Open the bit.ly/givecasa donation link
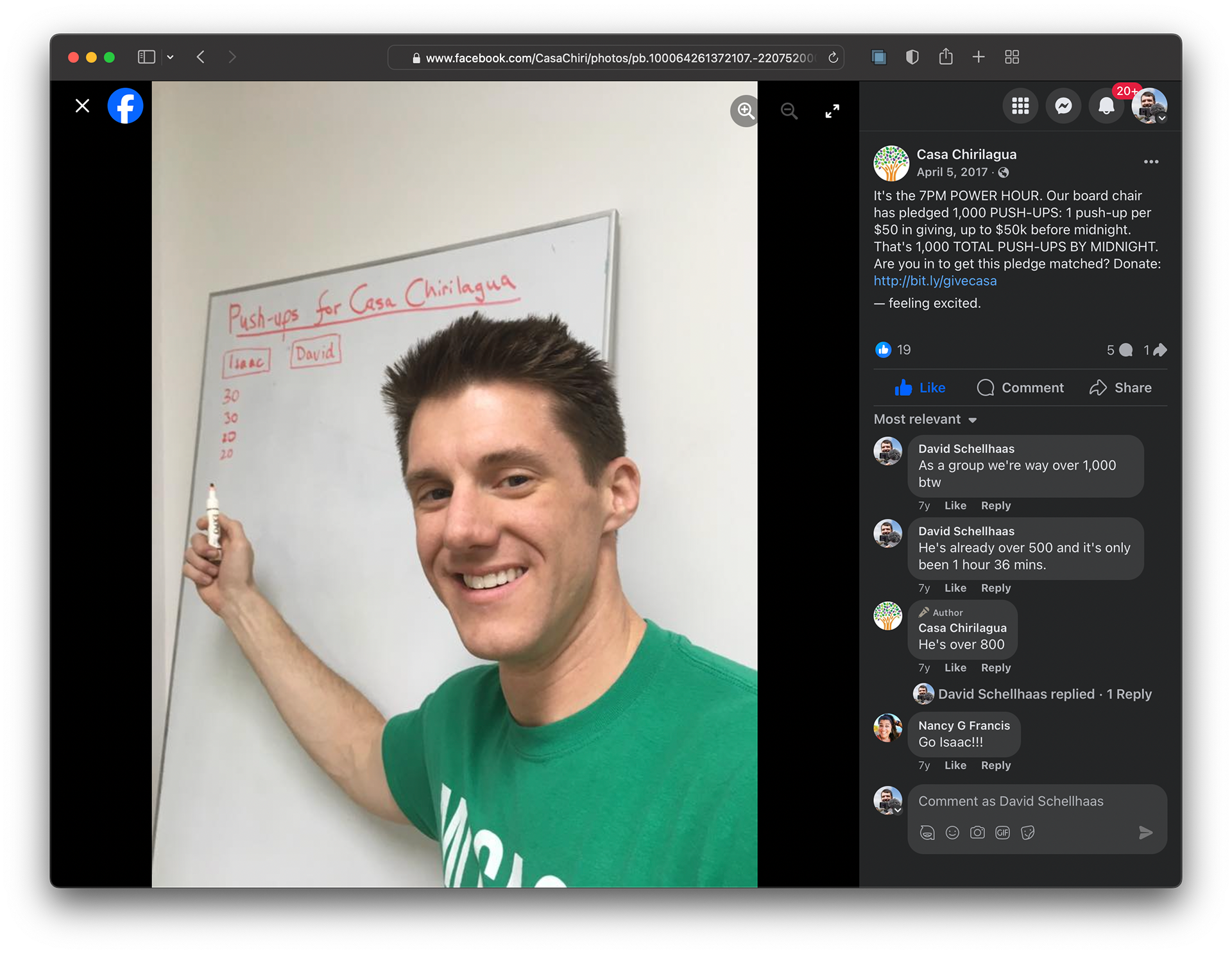Viewport: 1232px width, 954px height. [935, 281]
